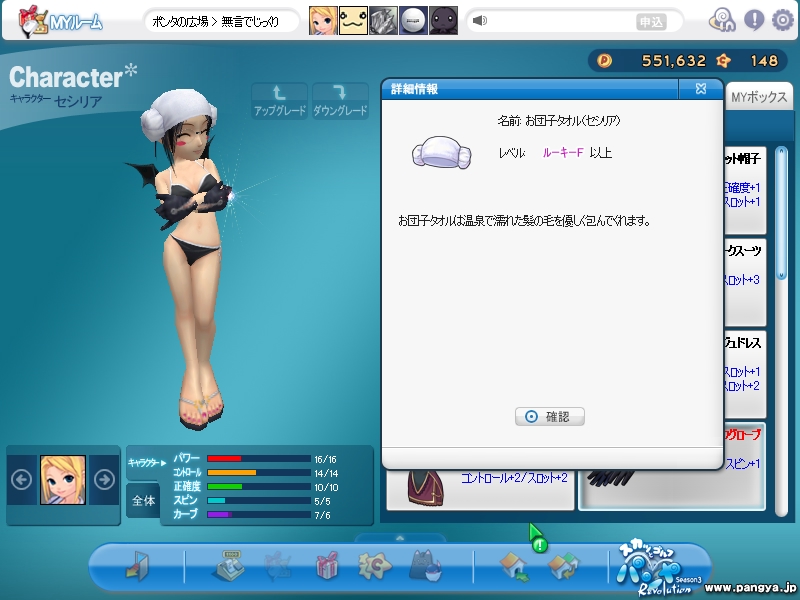800x600 pixels.
Task: Select the blonde girl avatar in top bar
Action: [x=323, y=21]
